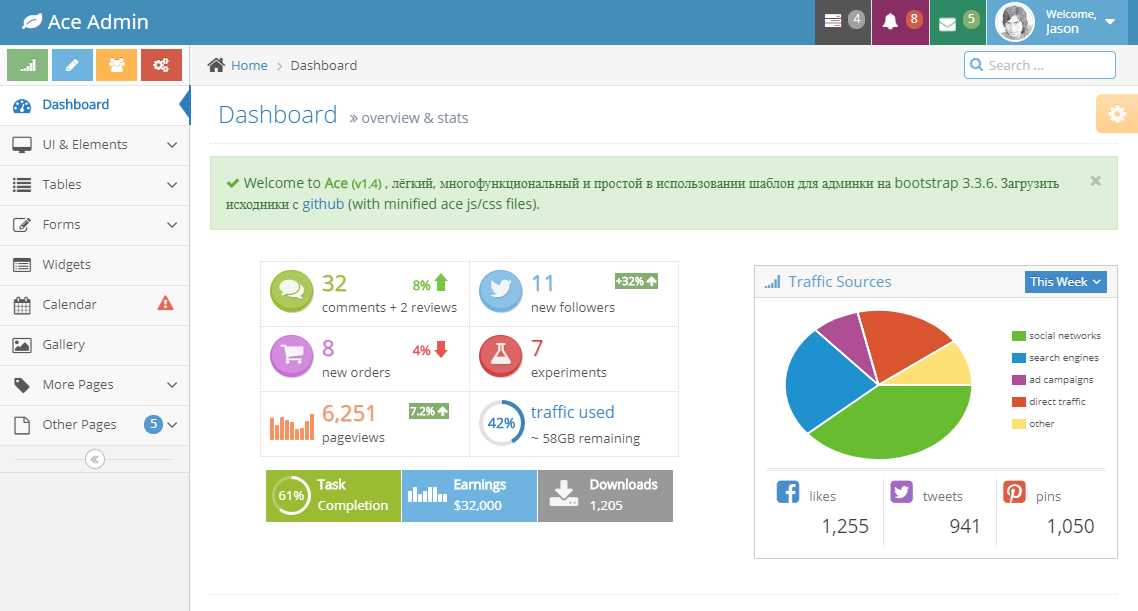Open Tables menu item in the sidebar
This screenshot has height=611, width=1138.
click(x=94, y=185)
